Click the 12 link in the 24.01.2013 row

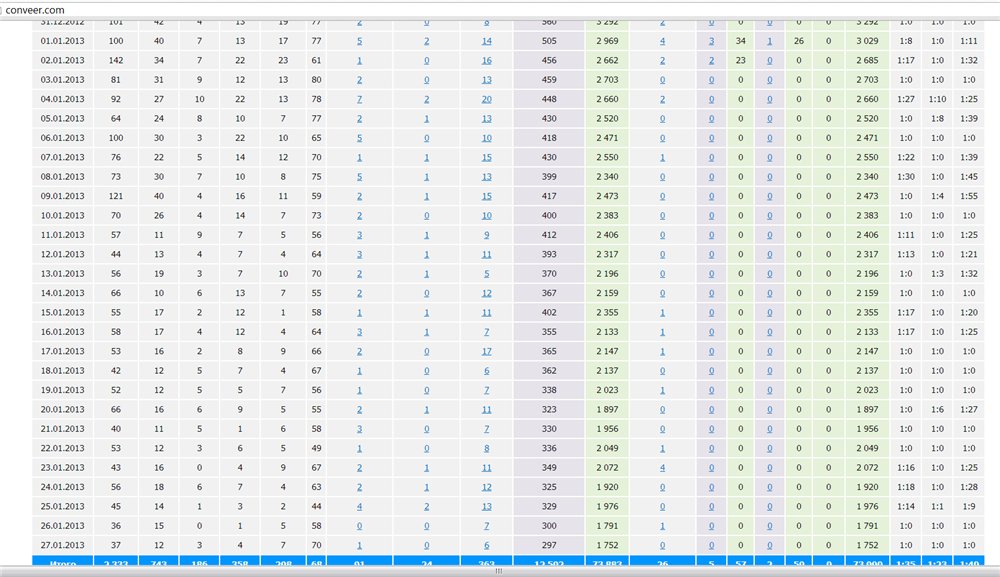[487, 487]
